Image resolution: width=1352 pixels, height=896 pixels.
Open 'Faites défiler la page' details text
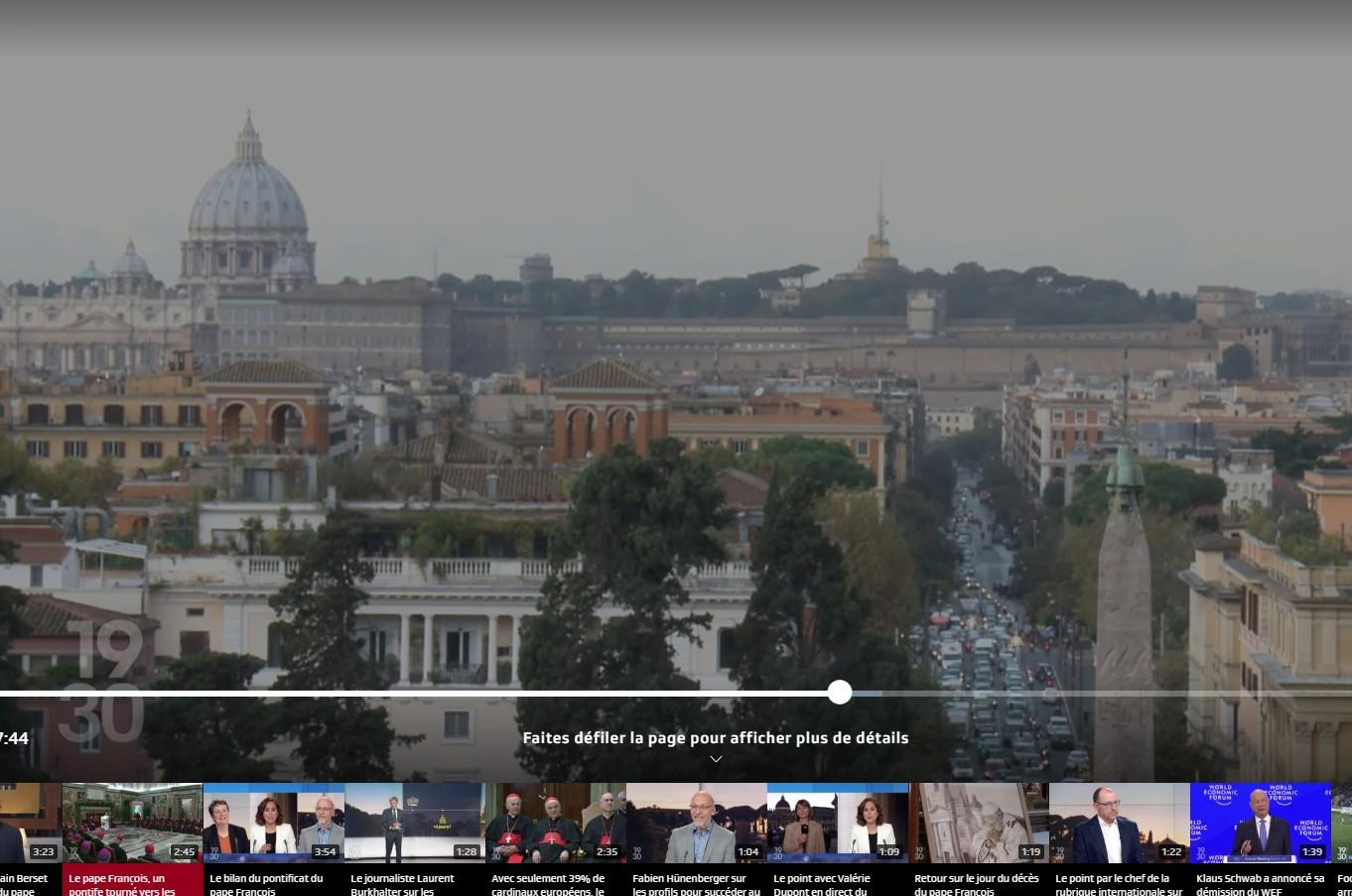click(715, 737)
